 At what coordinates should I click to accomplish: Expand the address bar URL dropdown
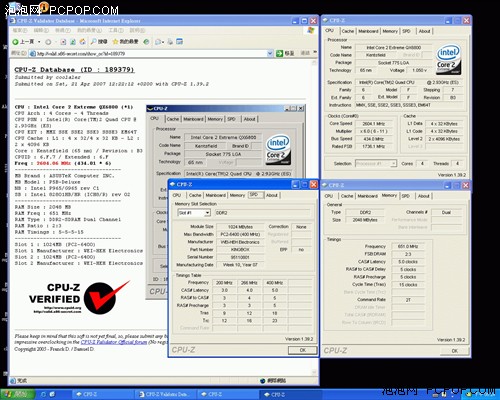(x=270, y=53)
